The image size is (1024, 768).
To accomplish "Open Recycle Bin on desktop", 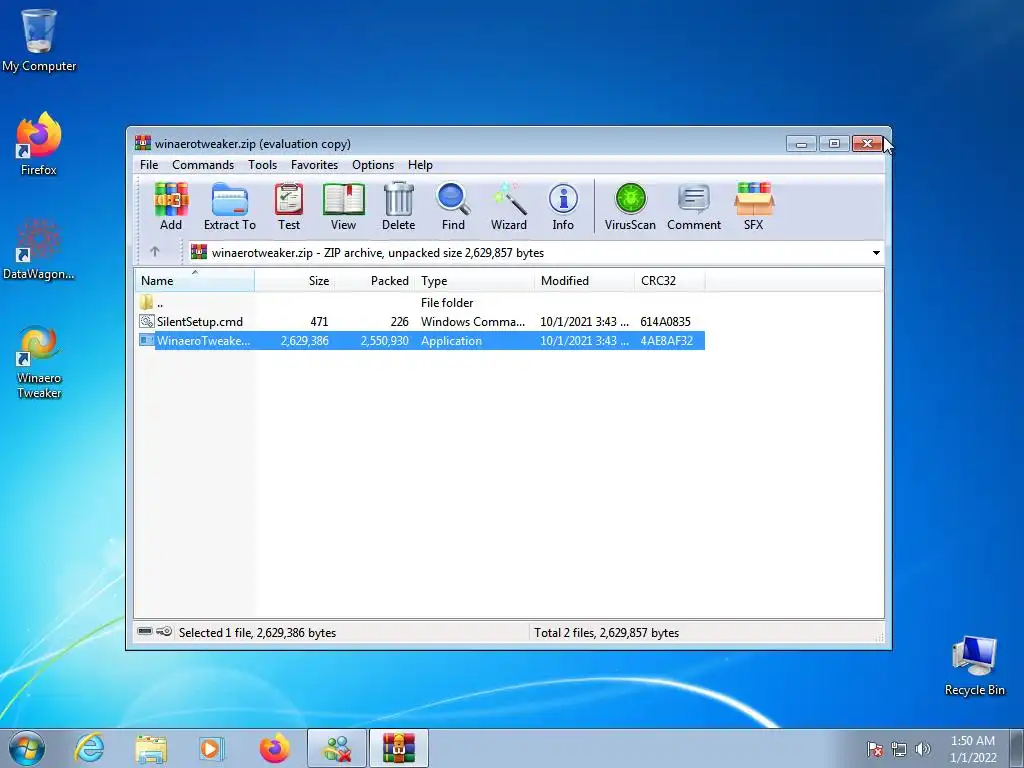I will pos(974,665).
